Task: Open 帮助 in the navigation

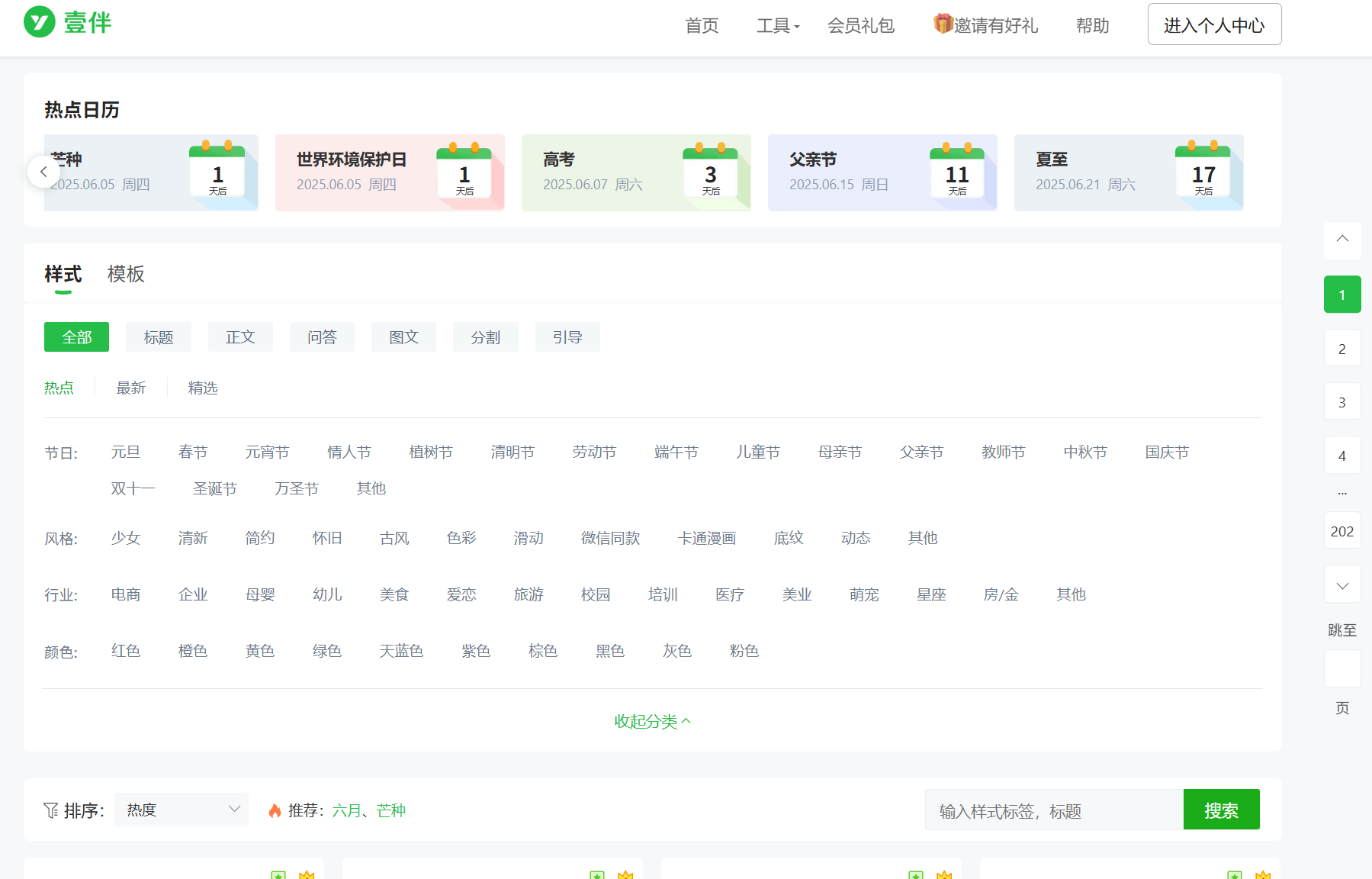Action: pos(1092,26)
